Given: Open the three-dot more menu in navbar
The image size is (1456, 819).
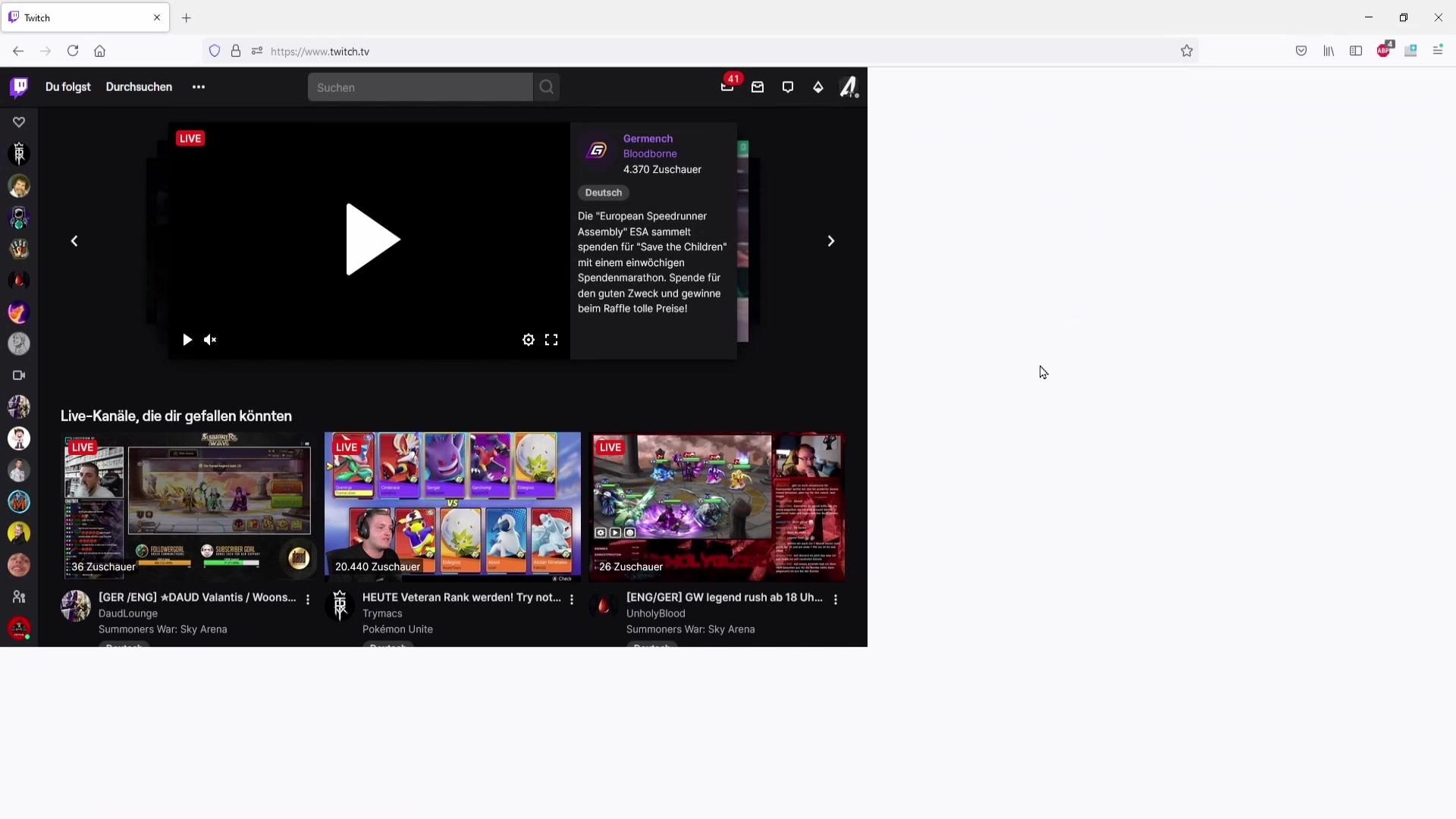Looking at the screenshot, I should click(199, 87).
